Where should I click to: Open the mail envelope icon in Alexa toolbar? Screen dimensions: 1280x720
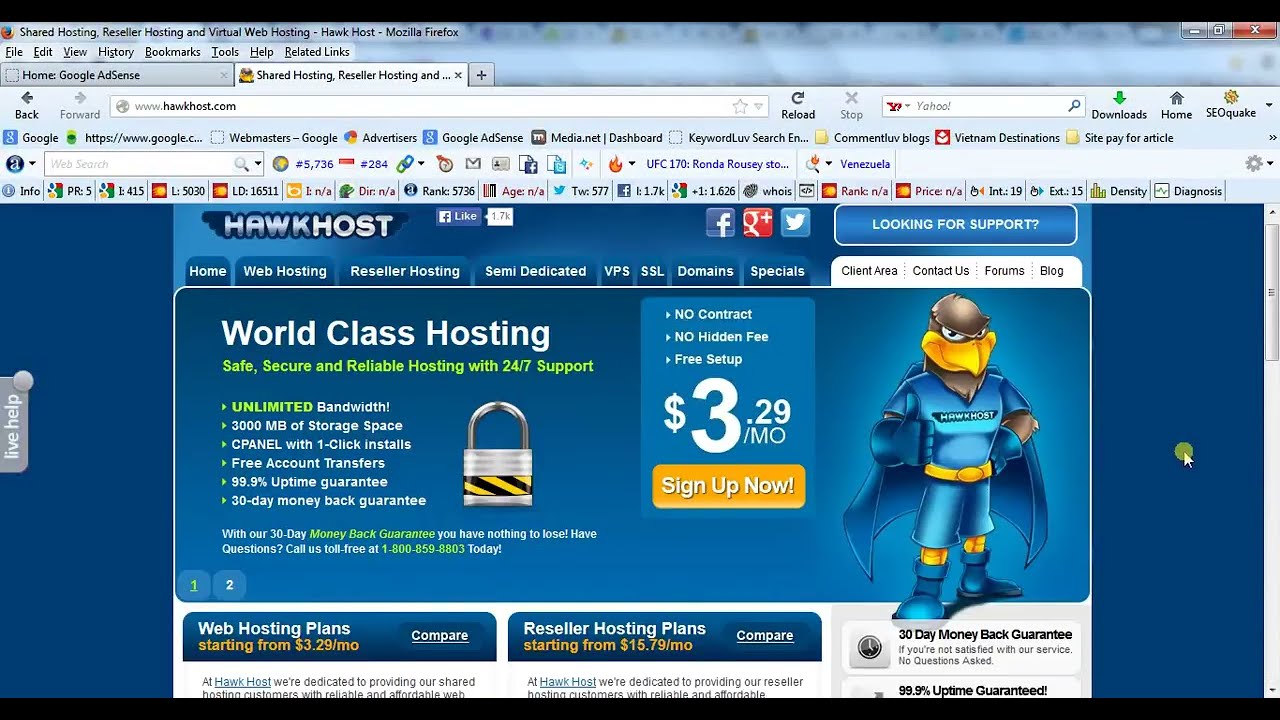pyautogui.click(x=473, y=164)
